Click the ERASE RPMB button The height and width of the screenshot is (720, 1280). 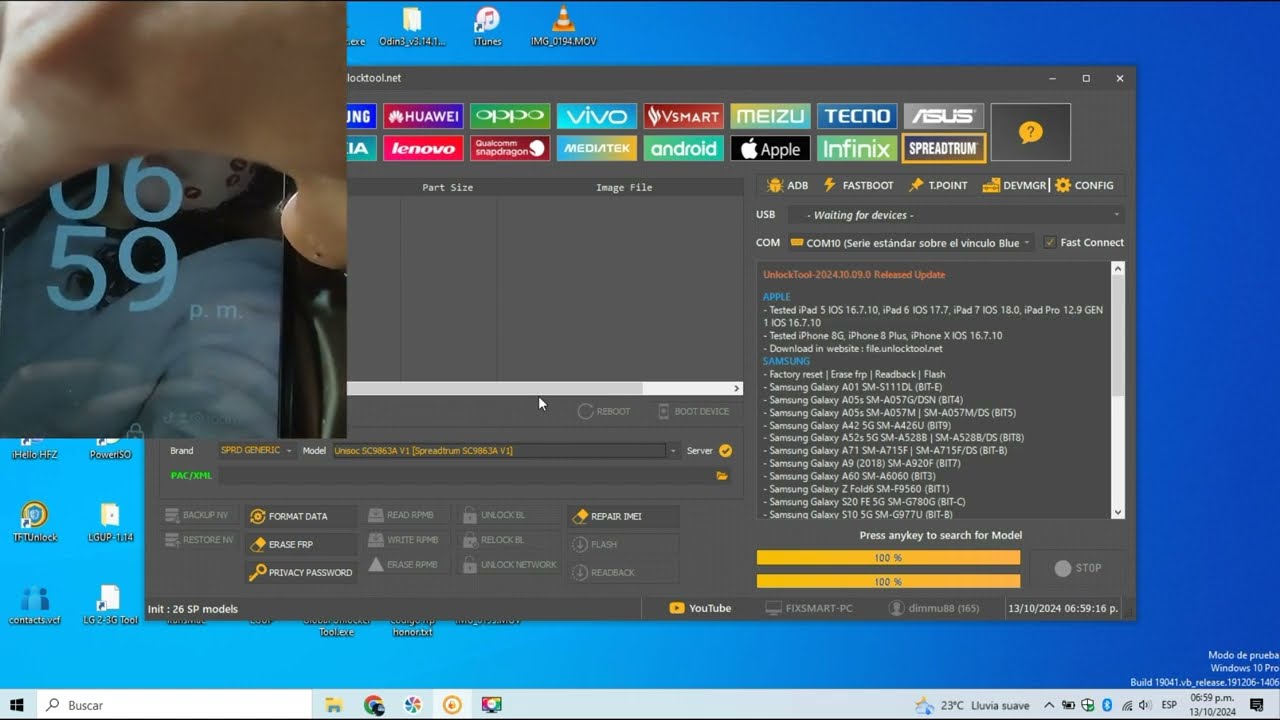404,565
